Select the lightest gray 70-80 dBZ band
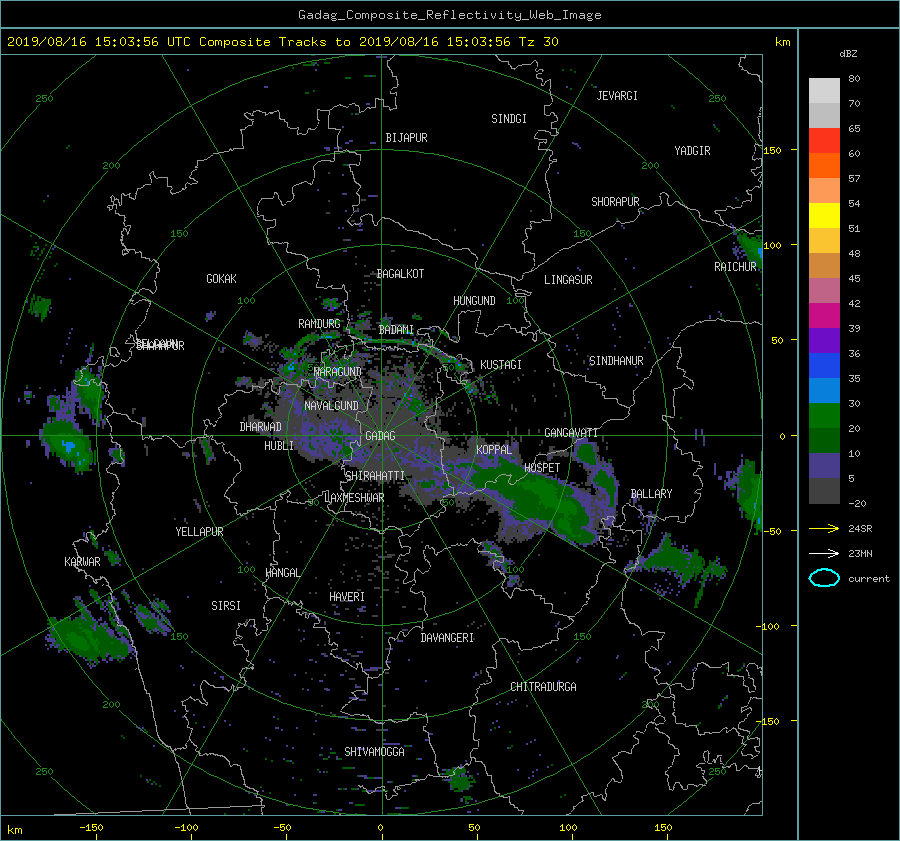This screenshot has height=841, width=900. [x=824, y=90]
